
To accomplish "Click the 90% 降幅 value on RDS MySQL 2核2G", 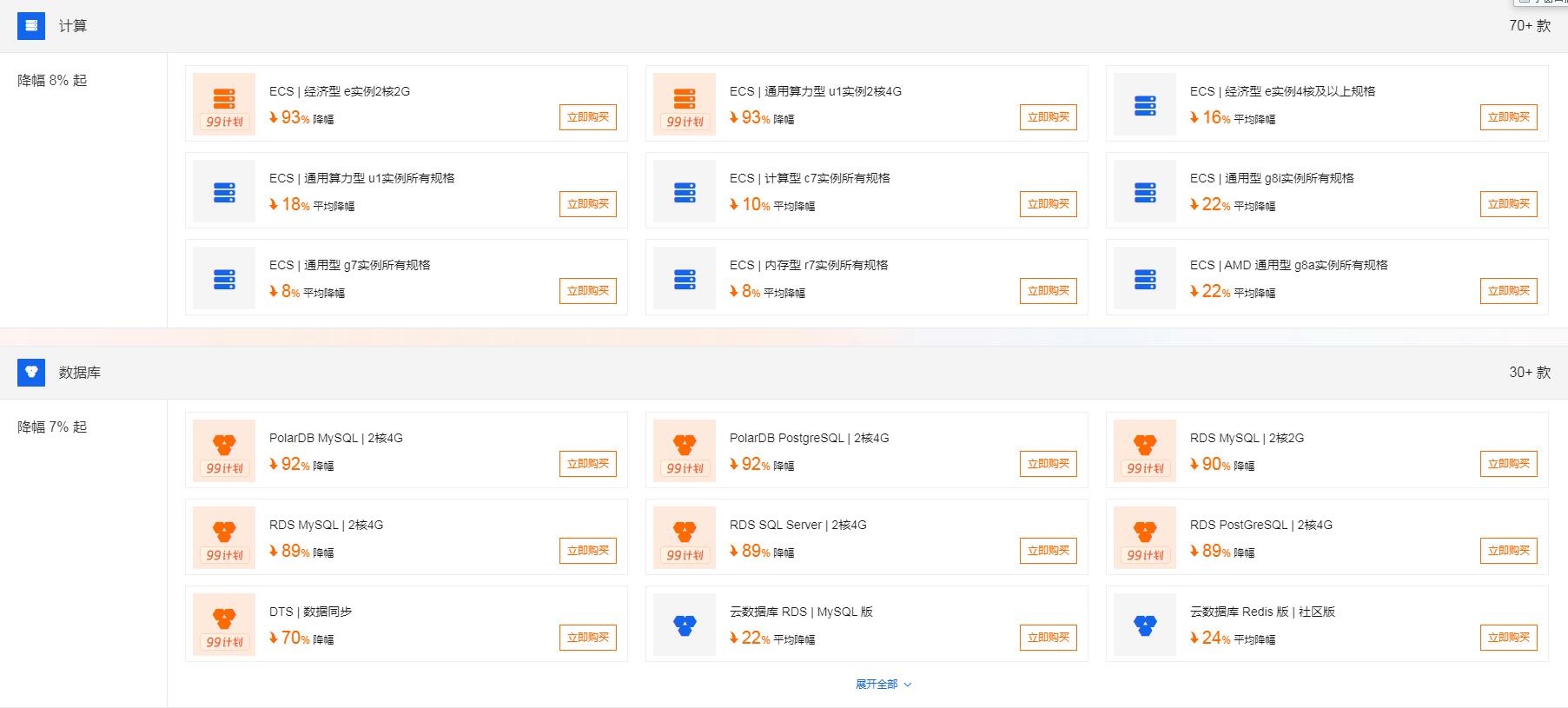I will 1222,465.
